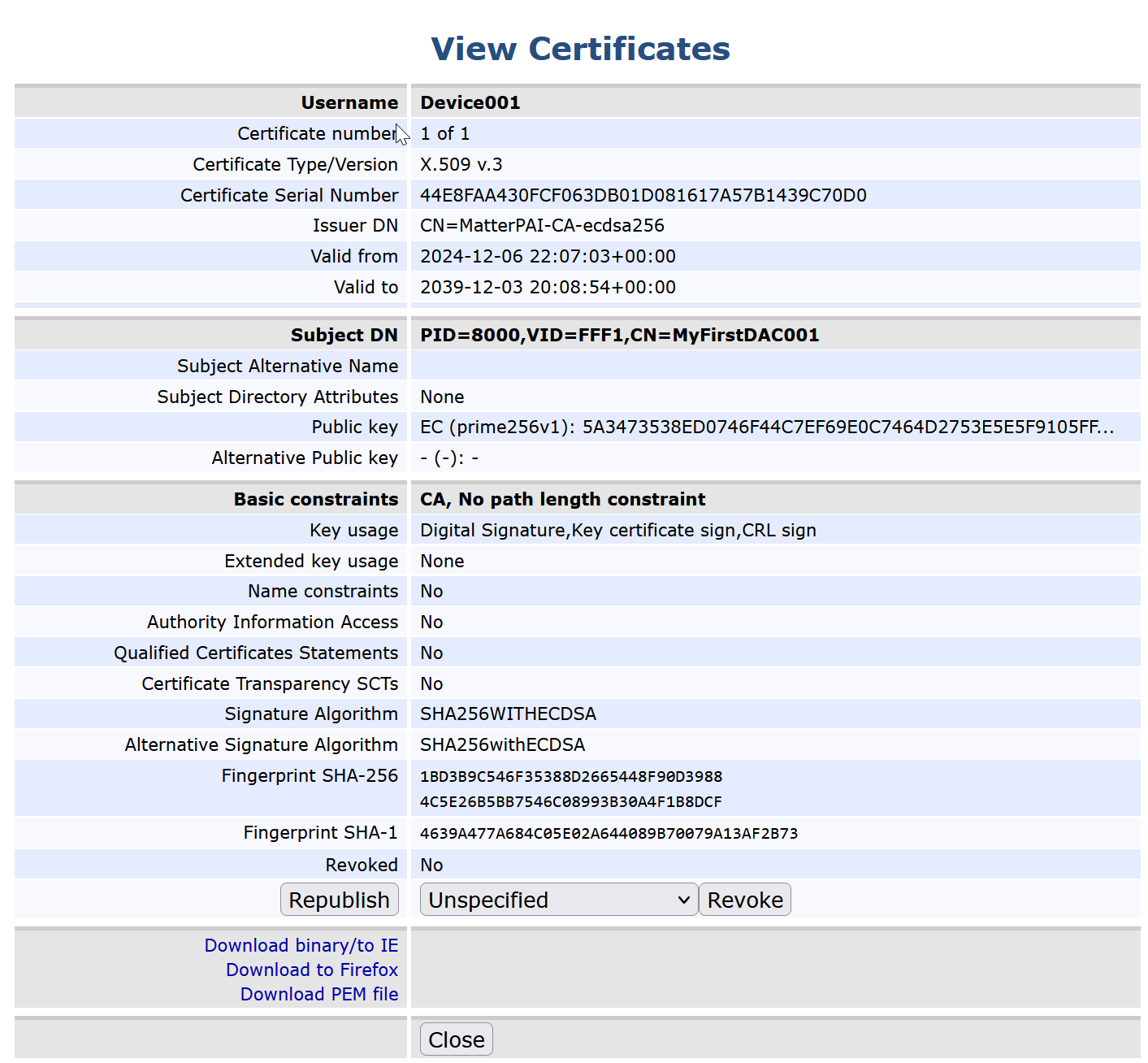This screenshot has width=1148, height=1063.
Task: Click the Valid to expiry date value
Action: [548, 287]
